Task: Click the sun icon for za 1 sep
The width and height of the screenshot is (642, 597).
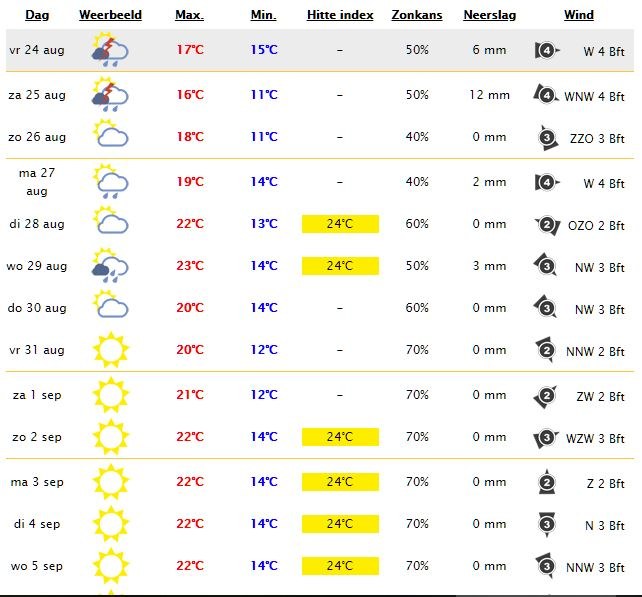Action: [x=111, y=395]
